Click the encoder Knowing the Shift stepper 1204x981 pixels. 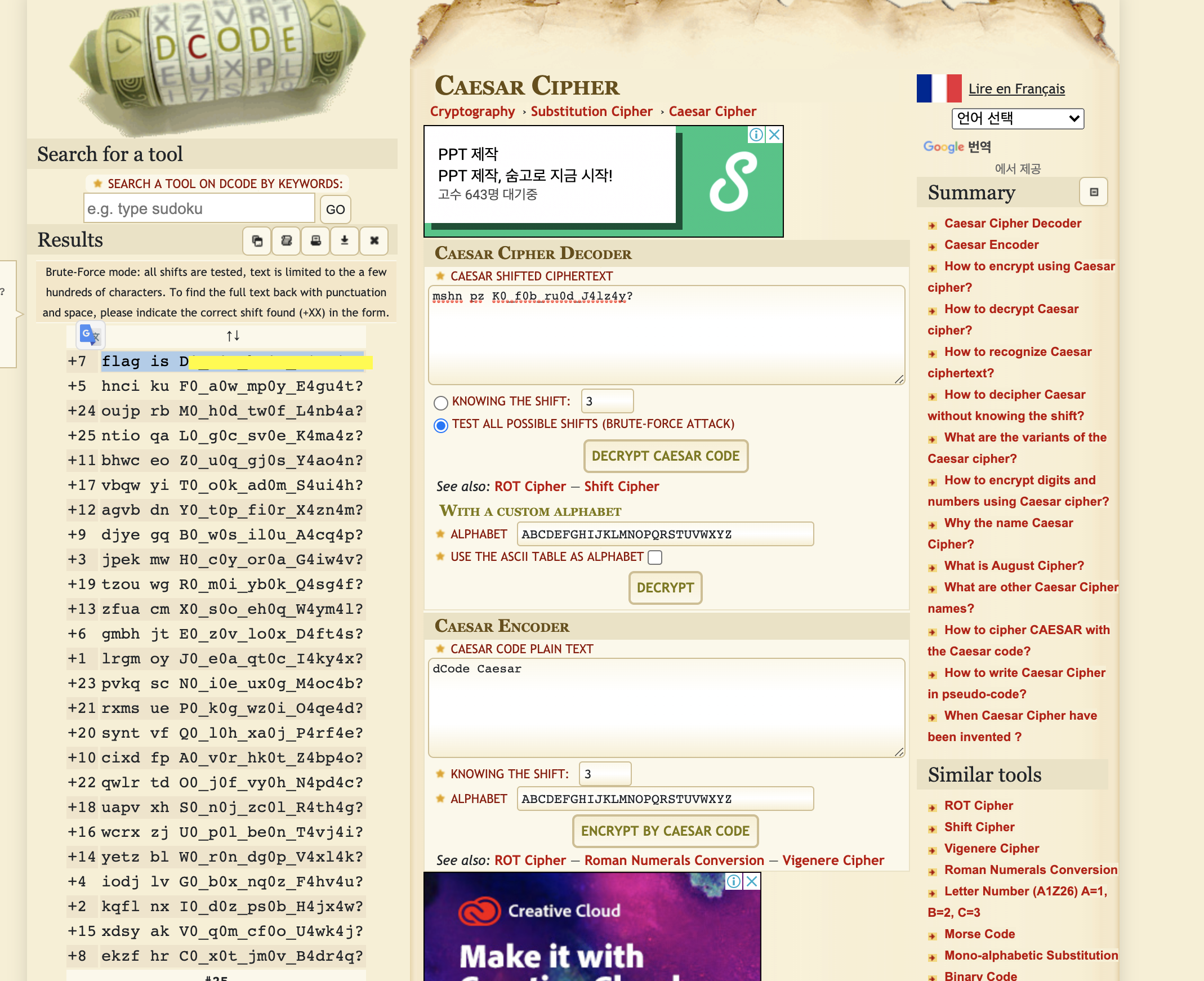[605, 774]
